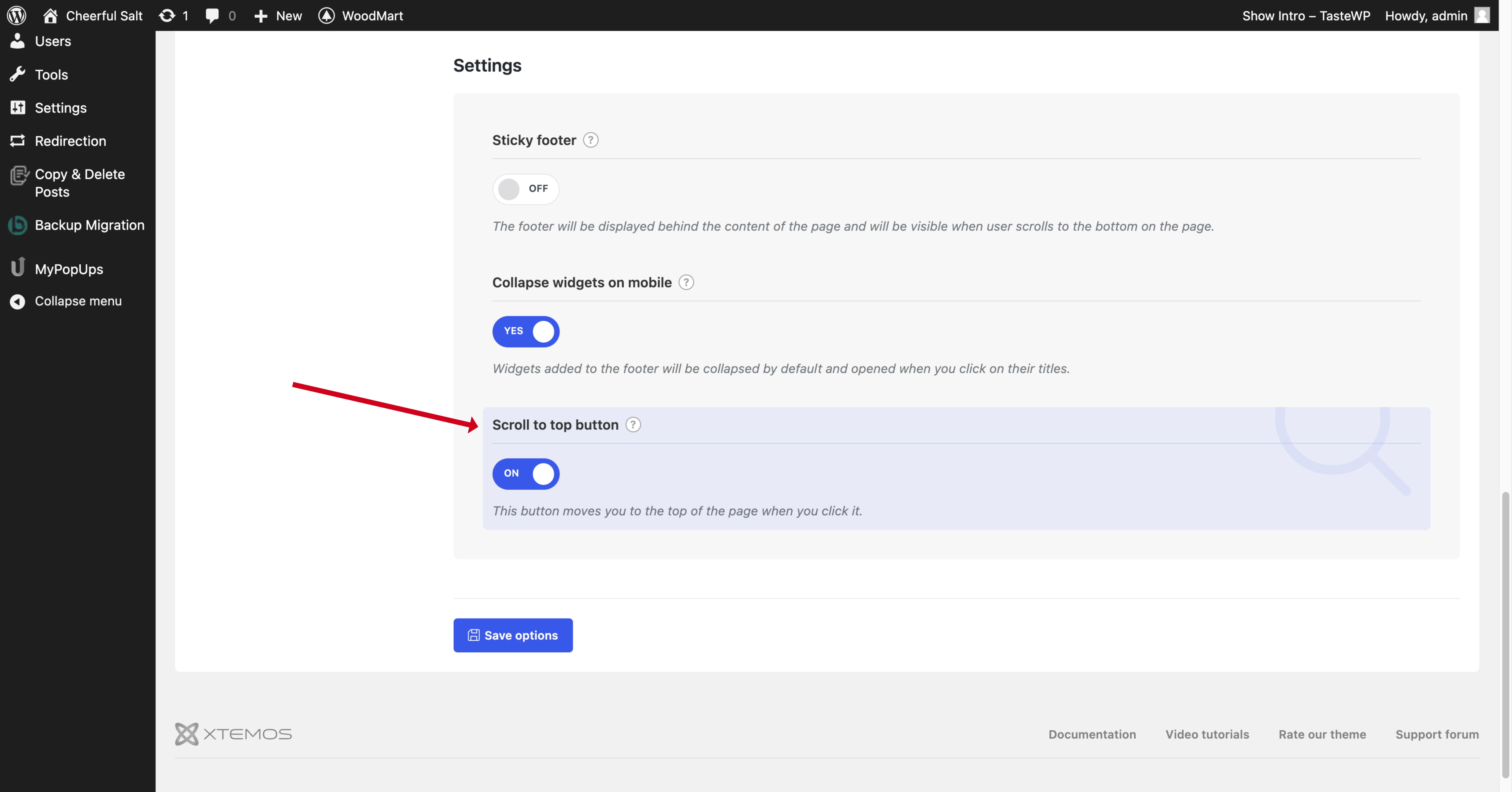Screen dimensions: 1512x792
Task: Click the Backup Migration icon
Action: (x=18, y=225)
